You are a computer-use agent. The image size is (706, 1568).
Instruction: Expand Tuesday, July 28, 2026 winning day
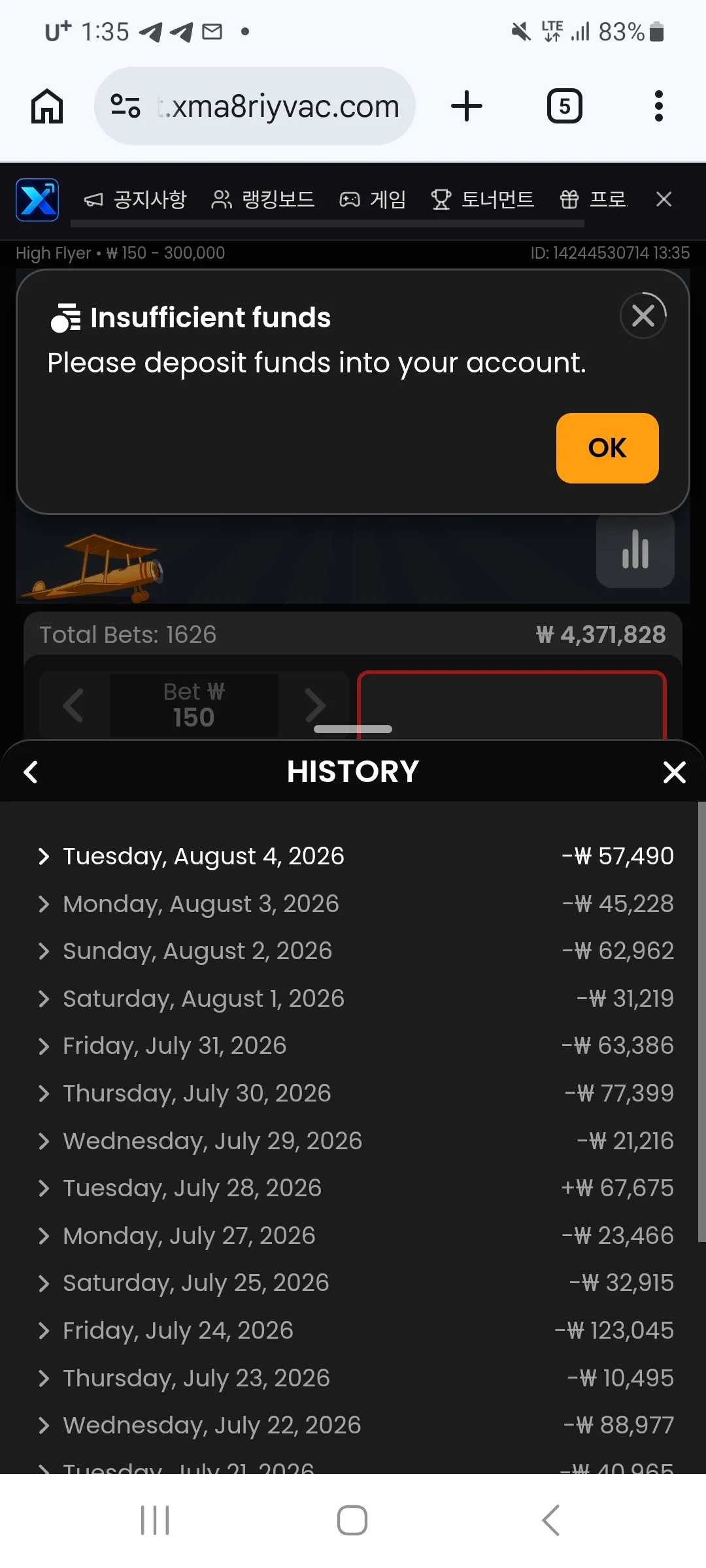[355, 1188]
